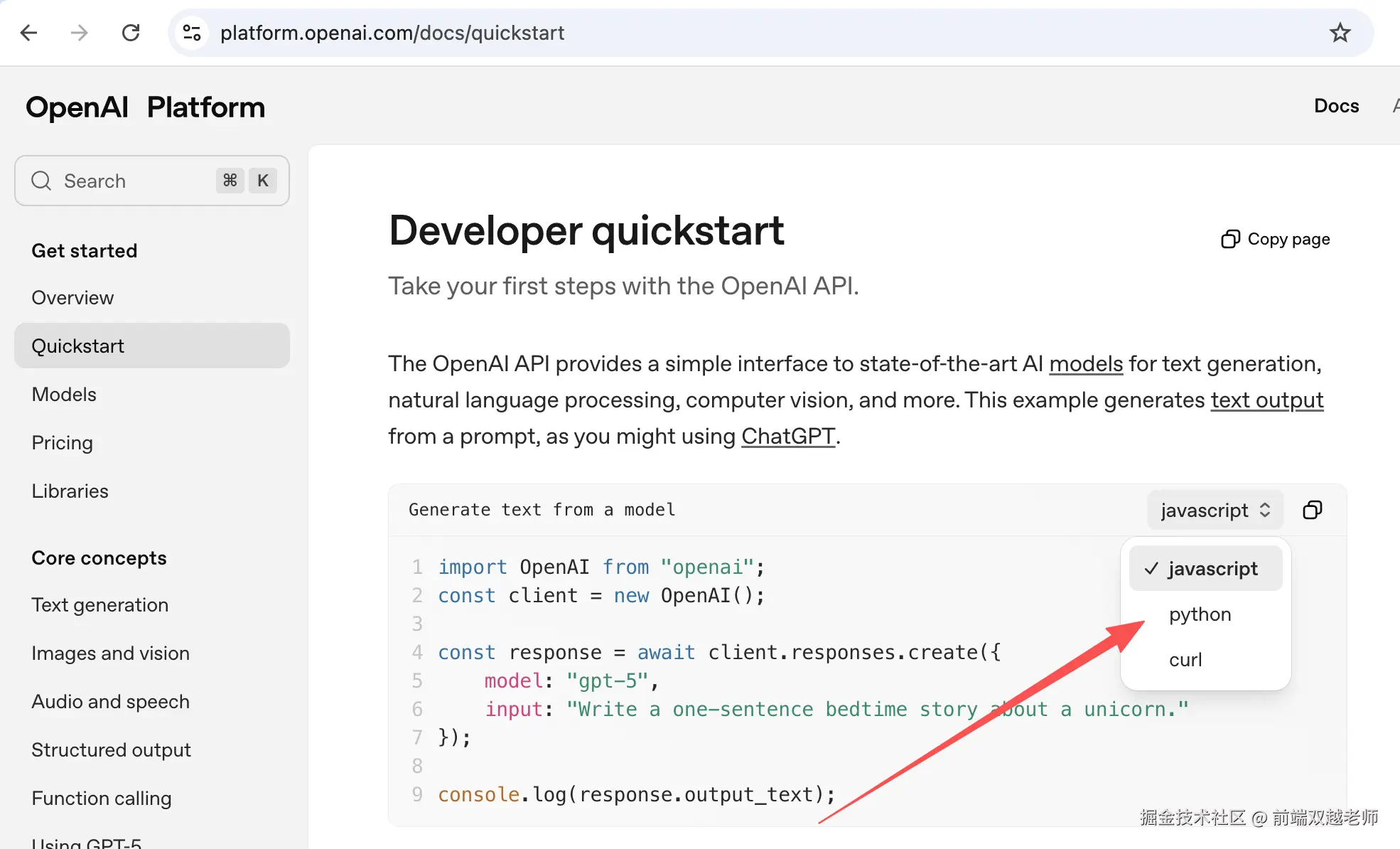
Task: Click the copy code icon in code block
Action: (x=1312, y=510)
